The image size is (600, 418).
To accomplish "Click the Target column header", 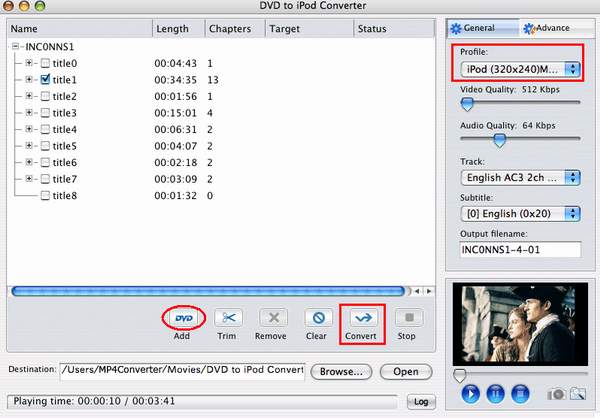I will (x=310, y=29).
